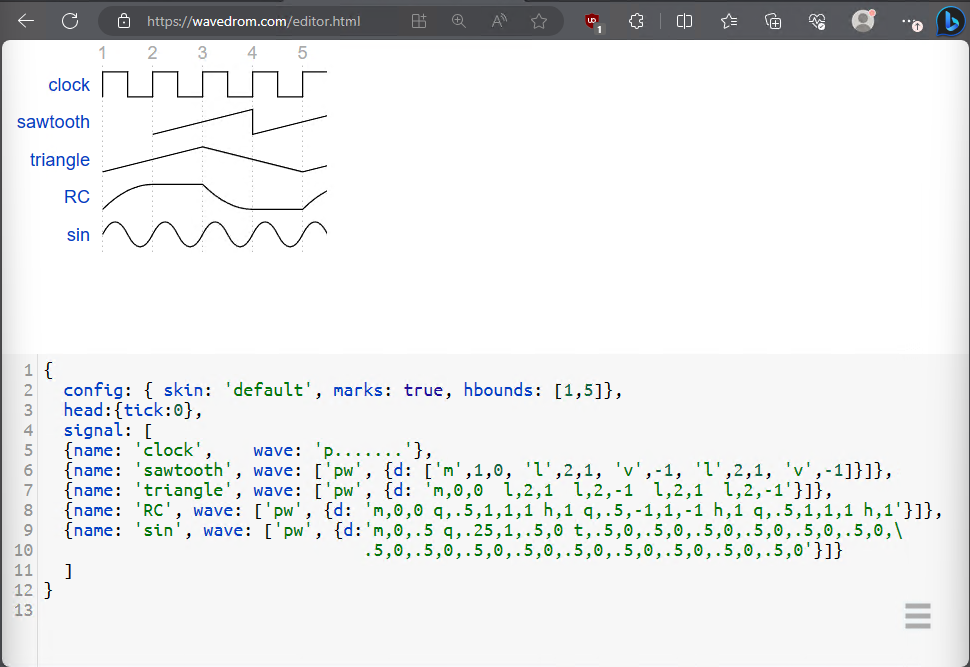970x667 pixels.
Task: Open the browser Extensions puzzle icon
Action: (635, 21)
